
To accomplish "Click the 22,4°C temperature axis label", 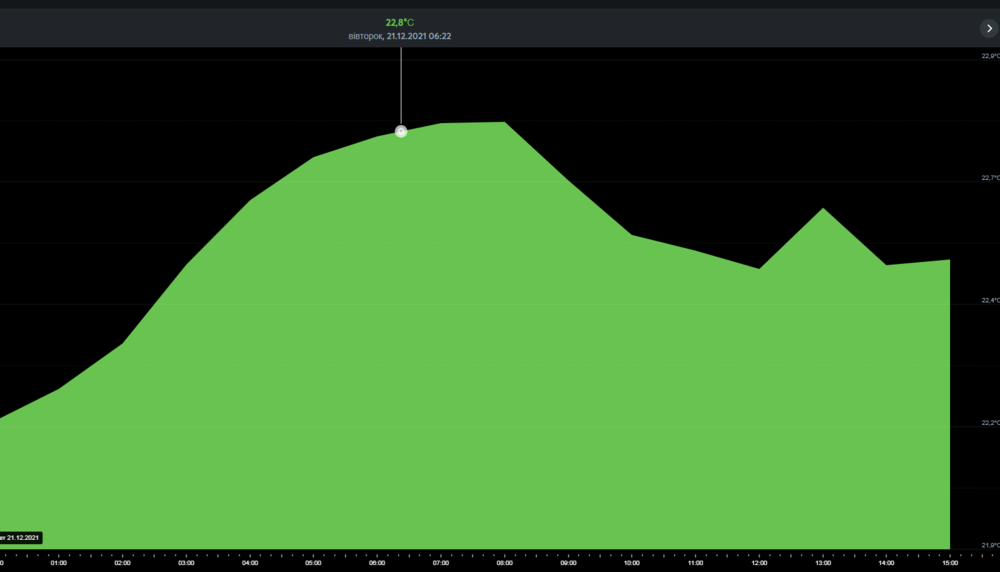I will coord(988,300).
